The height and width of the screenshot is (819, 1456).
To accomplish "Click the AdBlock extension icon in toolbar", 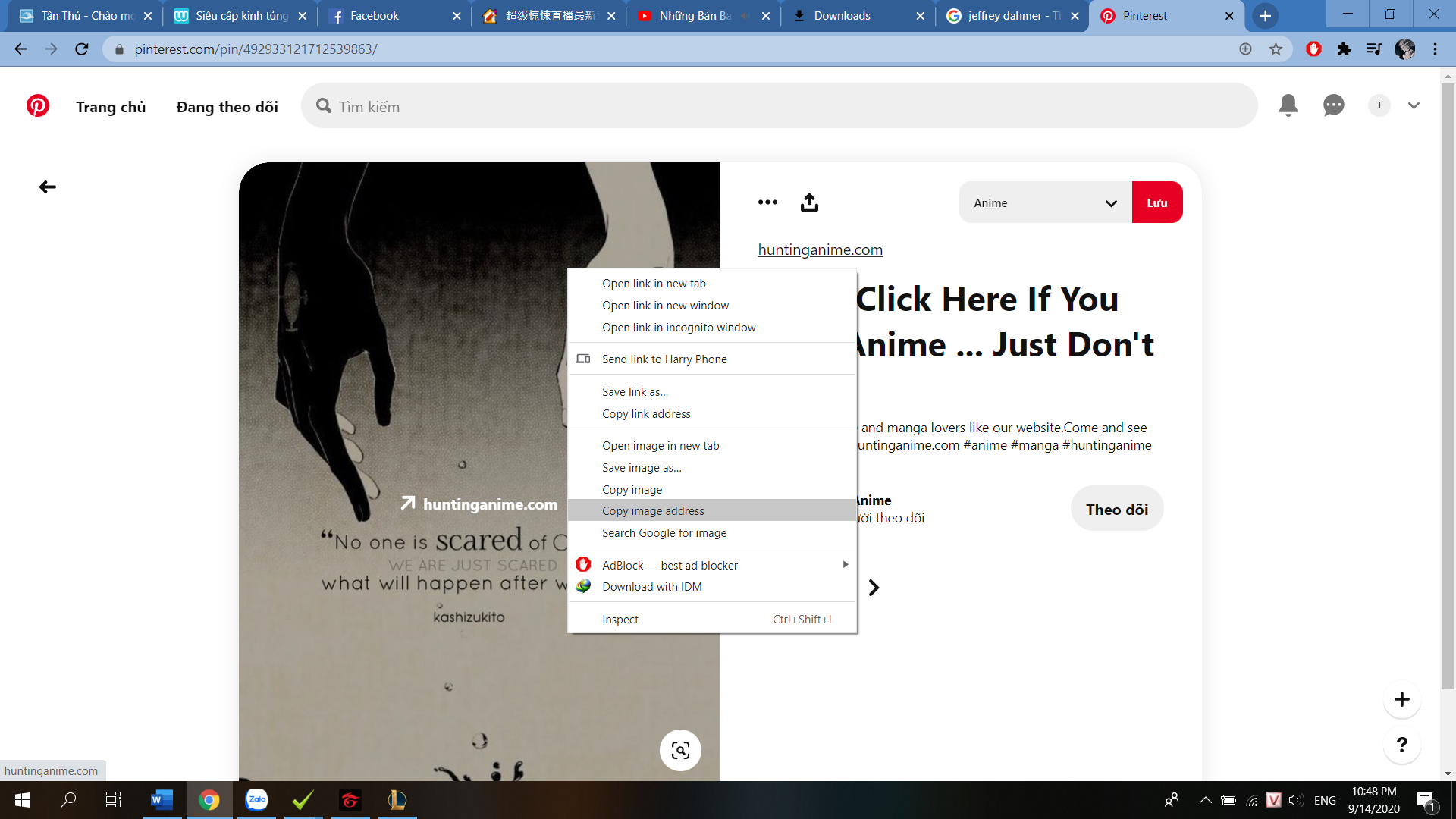I will [1313, 49].
